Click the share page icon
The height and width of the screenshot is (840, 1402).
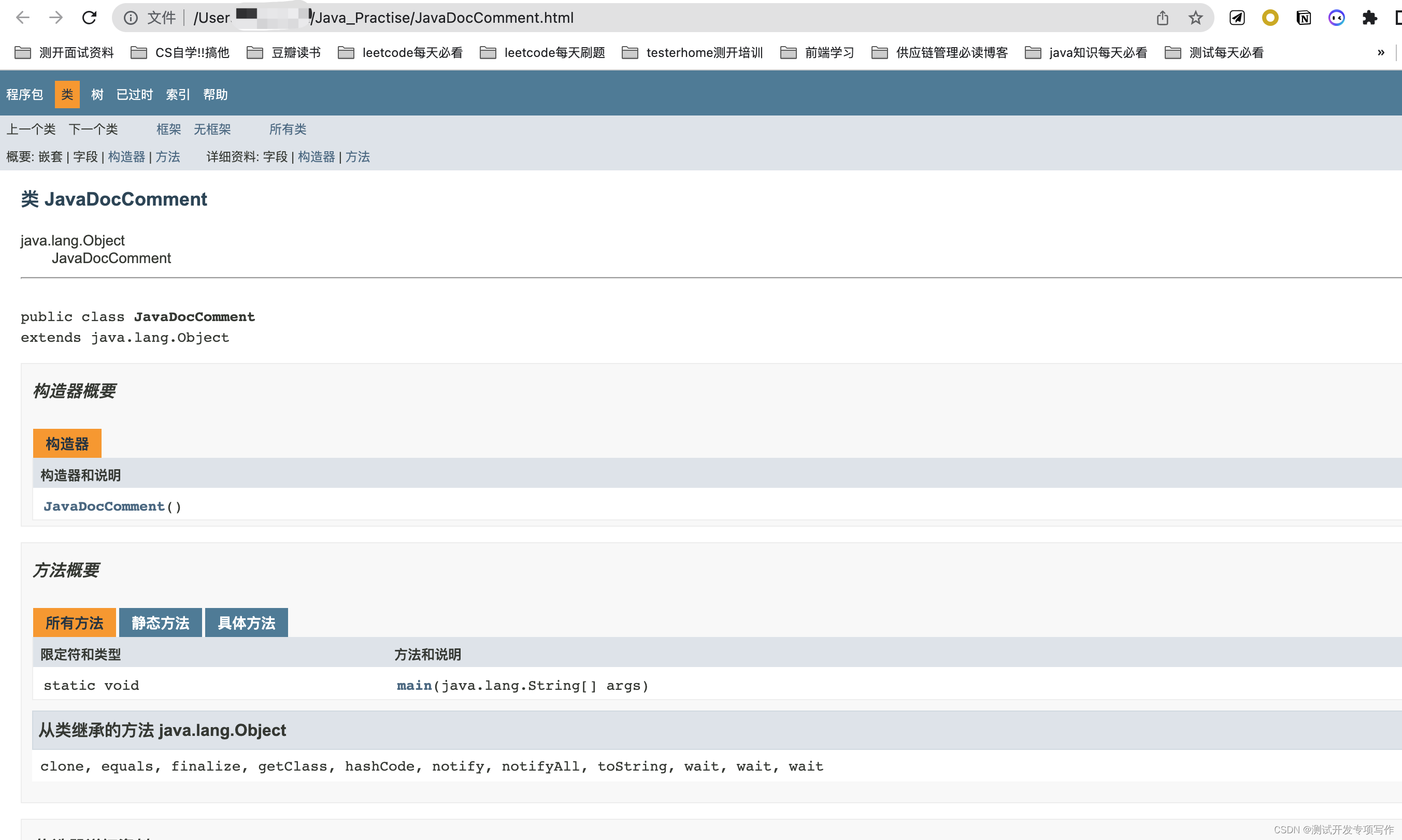[x=1162, y=18]
